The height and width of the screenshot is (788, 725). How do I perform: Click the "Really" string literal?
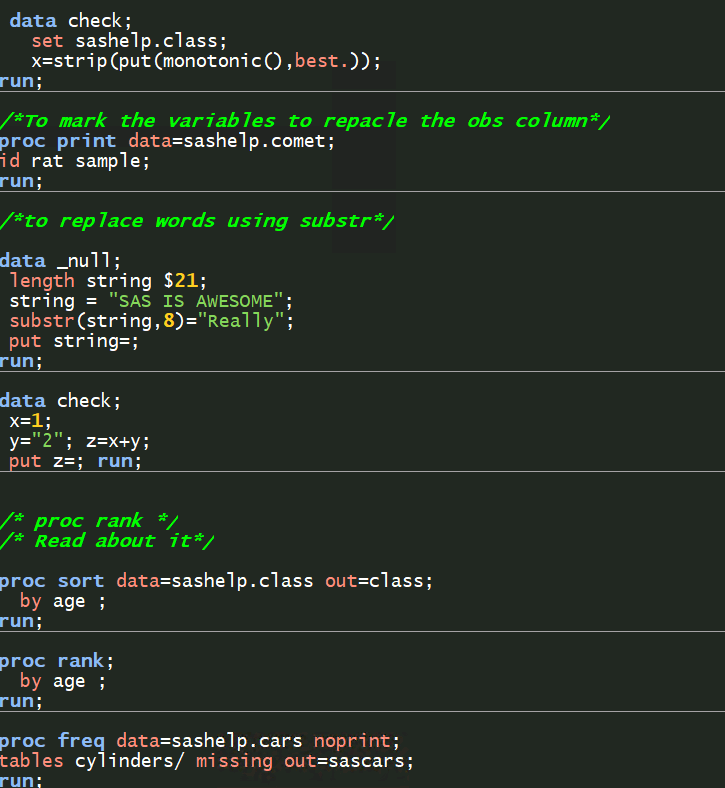(x=241, y=321)
